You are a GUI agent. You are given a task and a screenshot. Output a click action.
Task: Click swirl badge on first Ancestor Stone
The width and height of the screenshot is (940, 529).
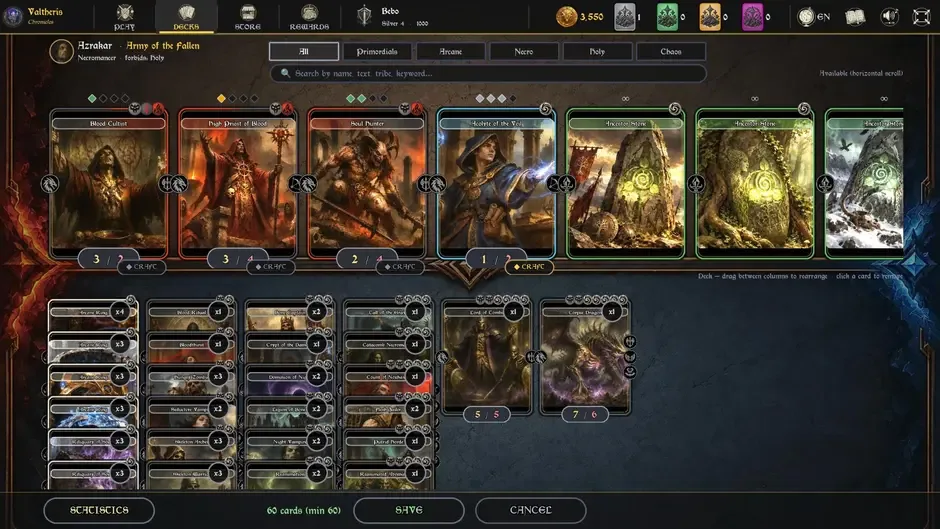[x=674, y=109]
